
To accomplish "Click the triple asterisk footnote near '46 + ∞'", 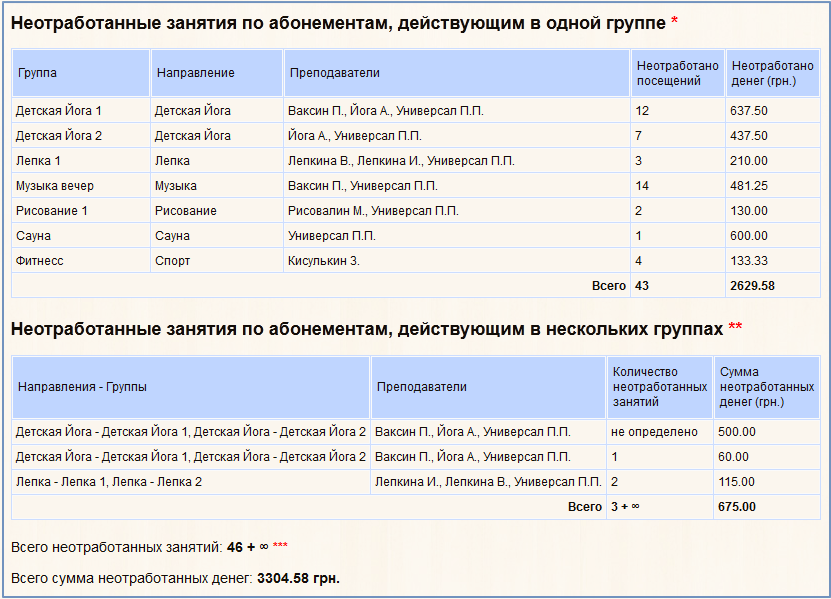I will pos(280,546).
